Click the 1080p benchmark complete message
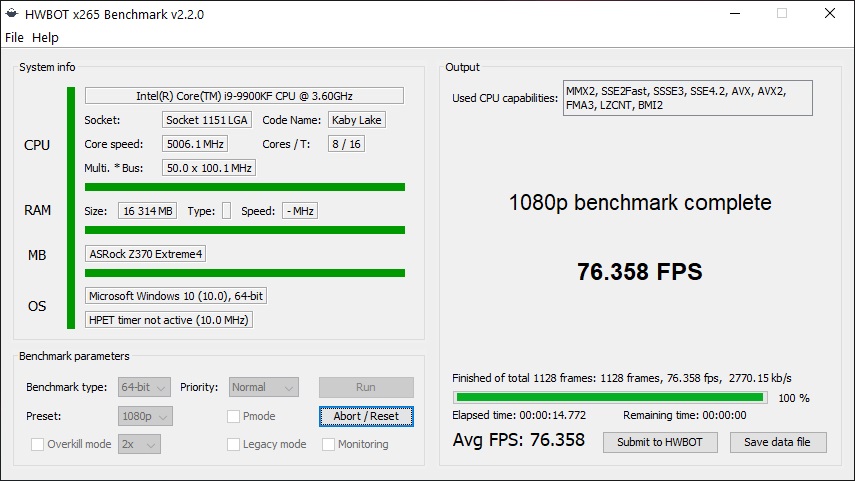855x481 pixels. pyautogui.click(x=640, y=203)
